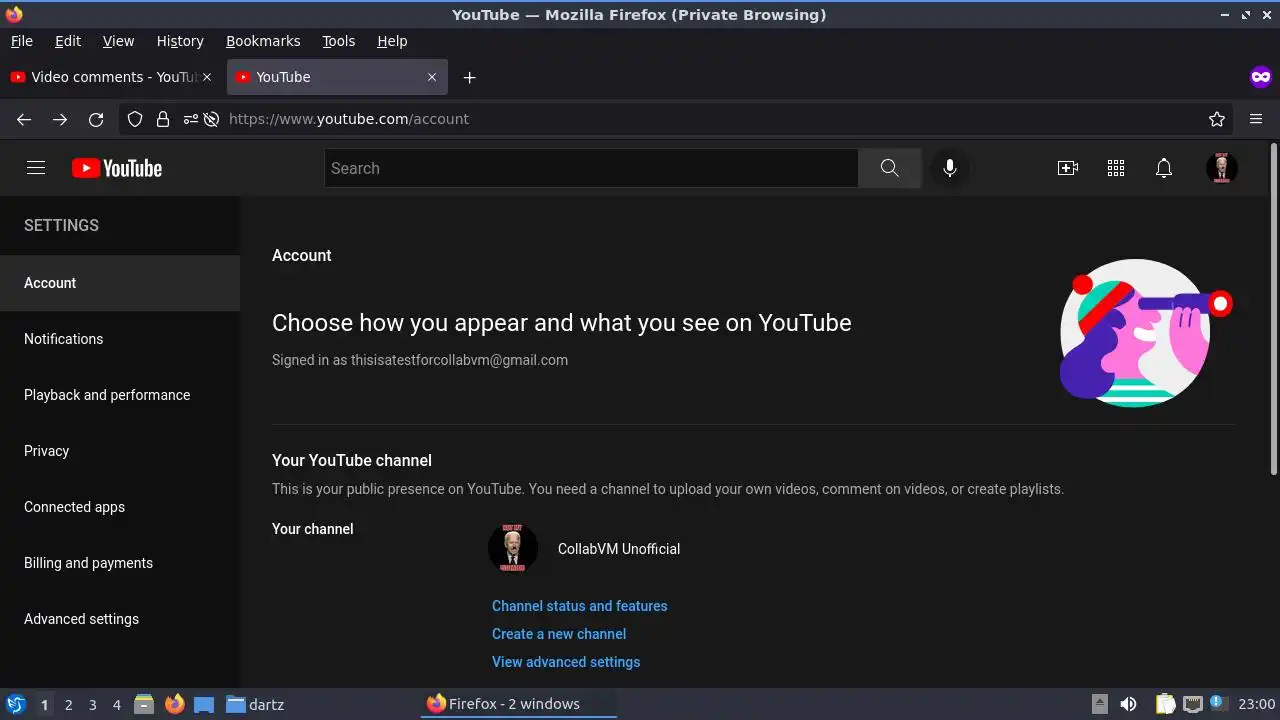Open the Bookmarks menu
Screen dimensions: 1280x720
263,41
